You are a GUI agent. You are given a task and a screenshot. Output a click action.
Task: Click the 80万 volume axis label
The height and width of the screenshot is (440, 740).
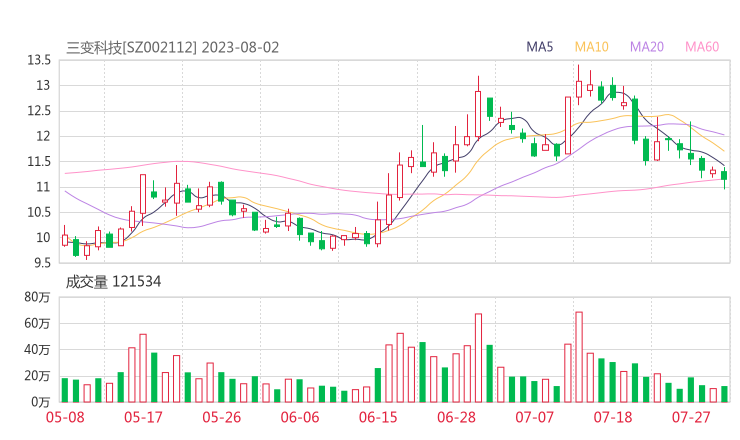tap(37, 297)
